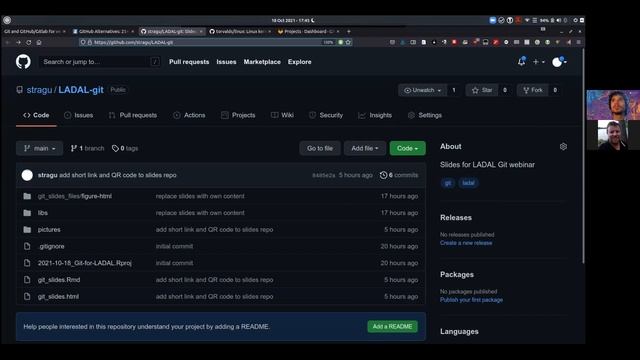Click the LADAL-git repository name
Screen dimensions: 640x360
[x=81, y=90]
